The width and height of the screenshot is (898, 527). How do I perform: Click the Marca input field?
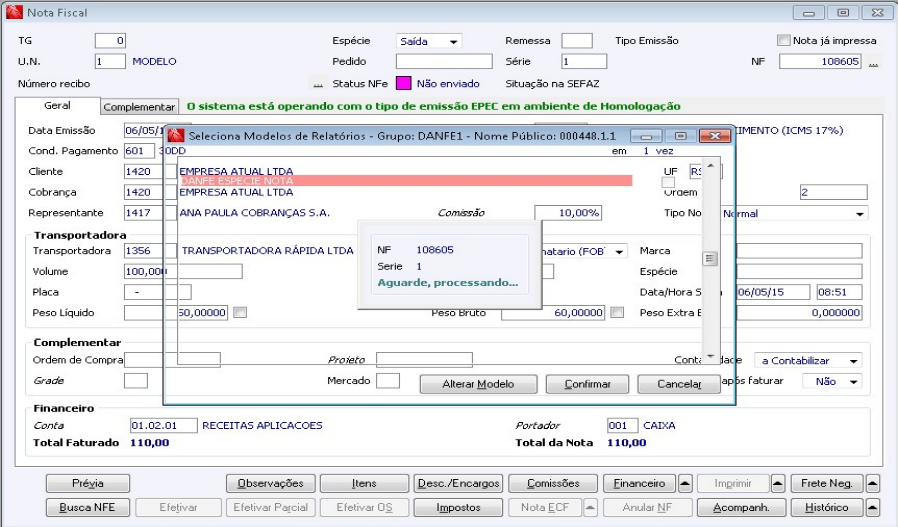[799, 250]
